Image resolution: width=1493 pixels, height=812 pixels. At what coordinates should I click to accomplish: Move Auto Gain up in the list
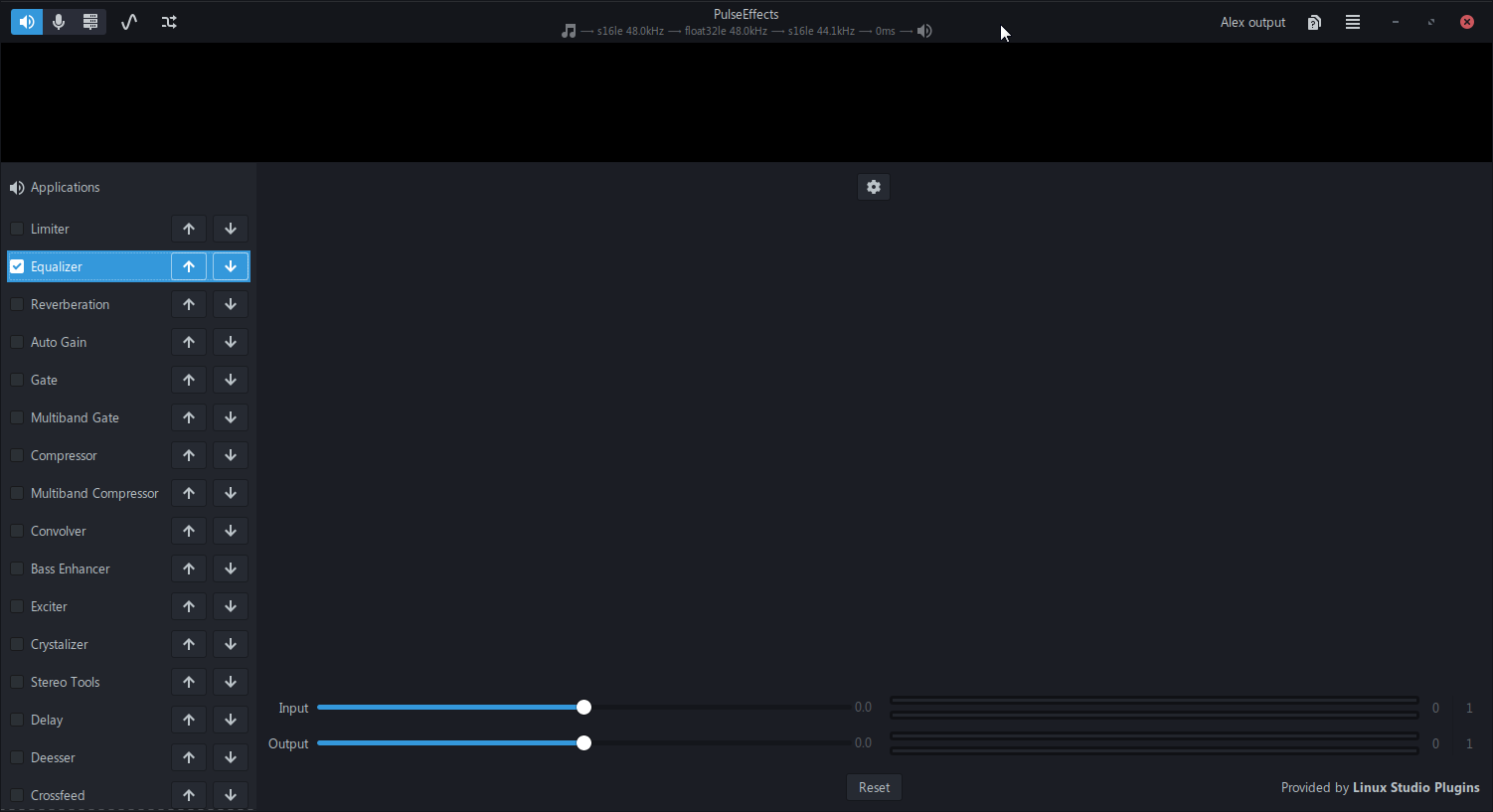(189, 342)
